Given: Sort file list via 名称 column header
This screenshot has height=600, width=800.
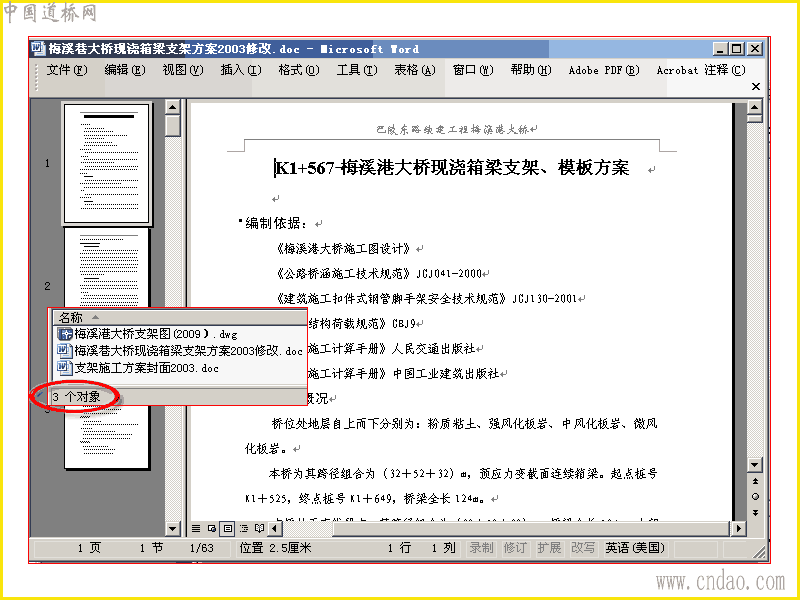Looking at the screenshot, I should click(179, 317).
